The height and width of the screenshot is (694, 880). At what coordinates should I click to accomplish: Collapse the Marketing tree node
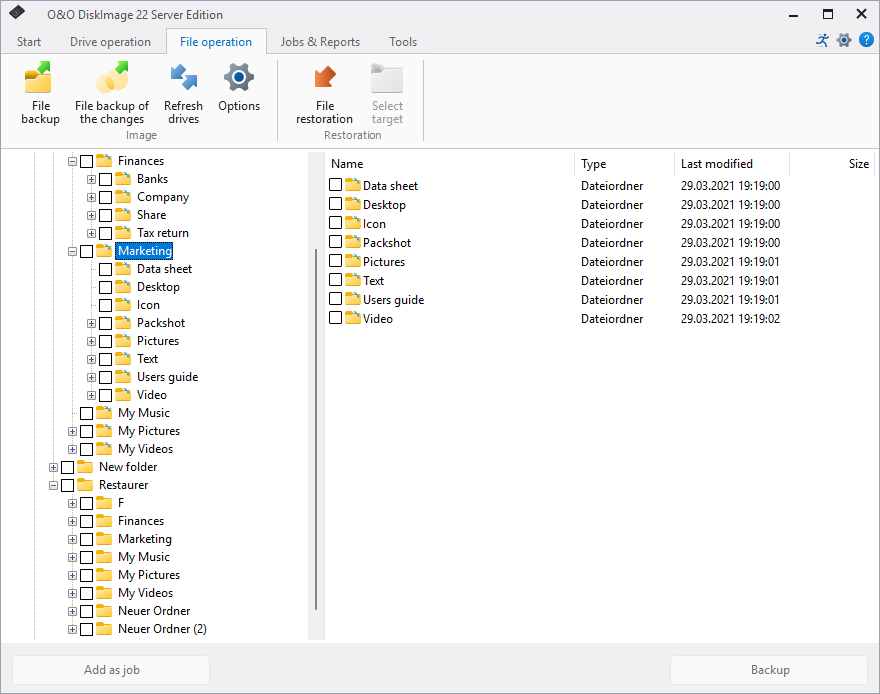click(72, 251)
